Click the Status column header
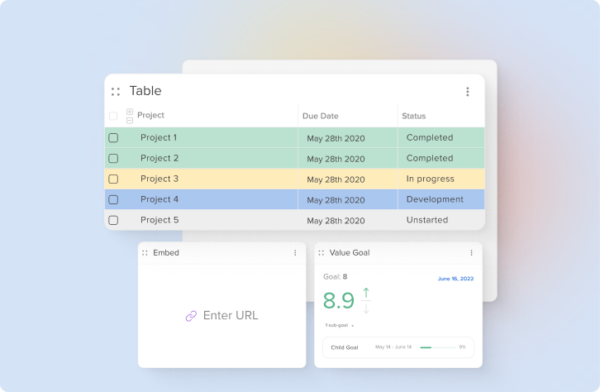 coord(414,116)
